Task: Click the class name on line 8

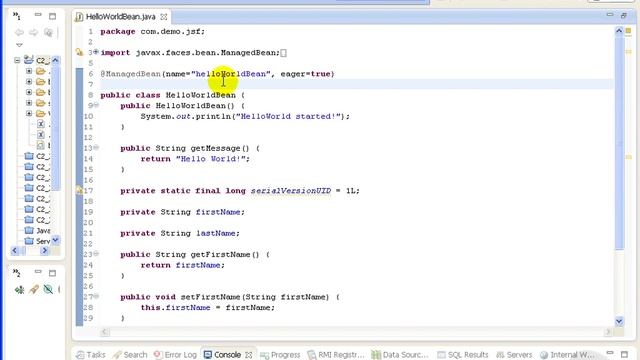Action: pos(200,95)
